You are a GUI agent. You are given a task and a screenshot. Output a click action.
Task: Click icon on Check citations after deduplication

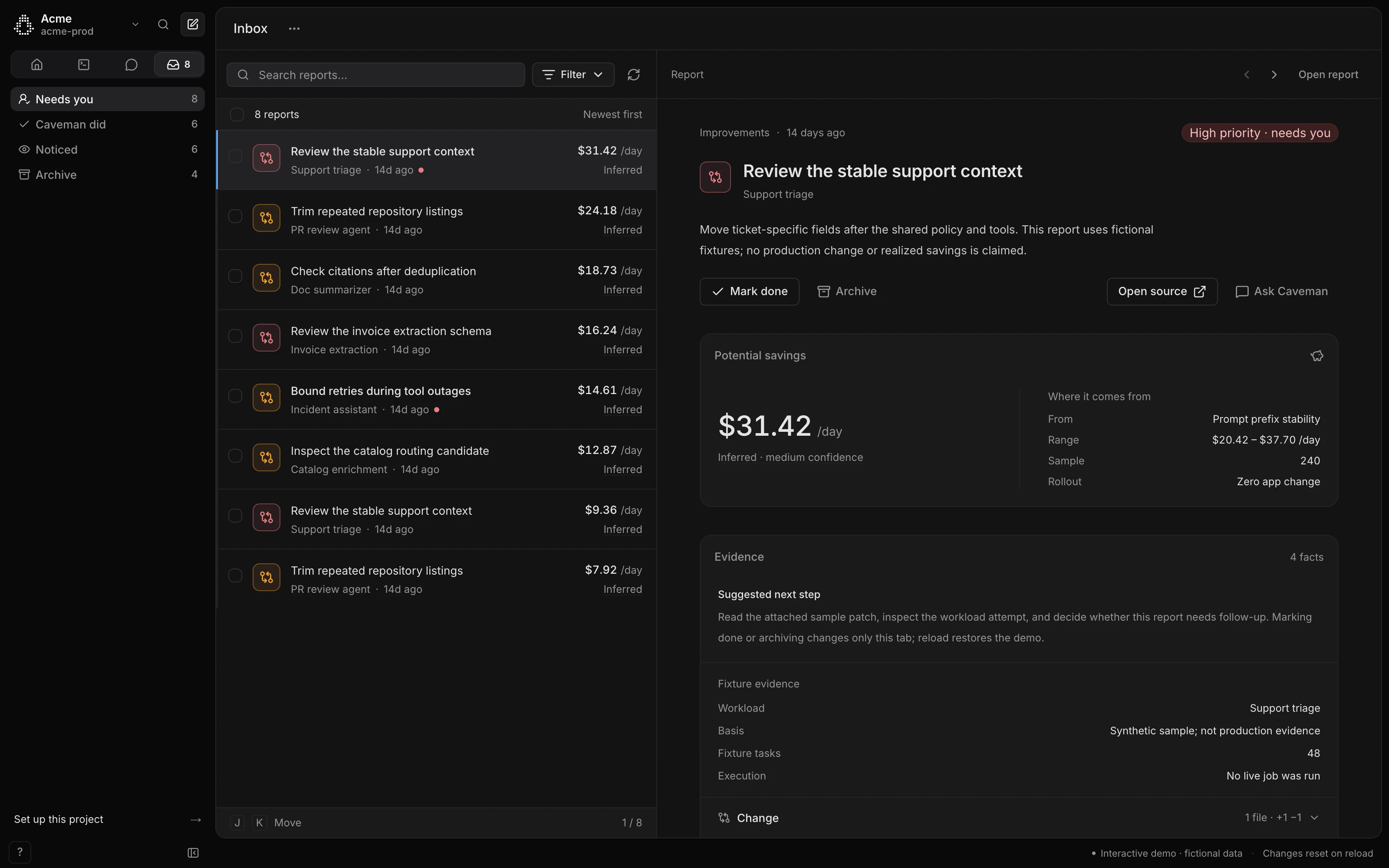click(x=267, y=278)
